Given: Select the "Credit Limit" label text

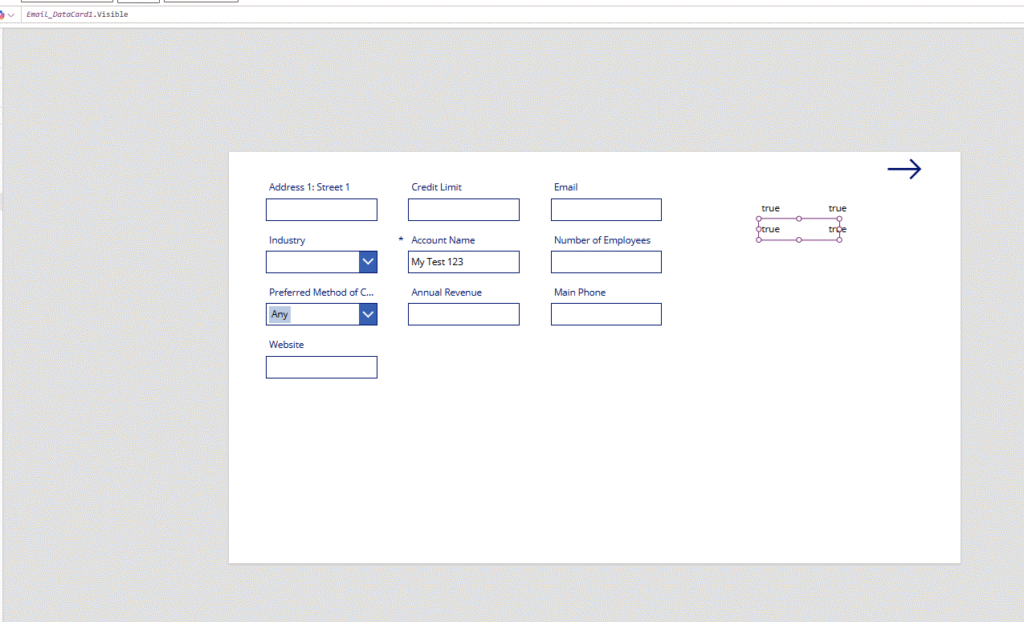Looking at the screenshot, I should [436, 187].
